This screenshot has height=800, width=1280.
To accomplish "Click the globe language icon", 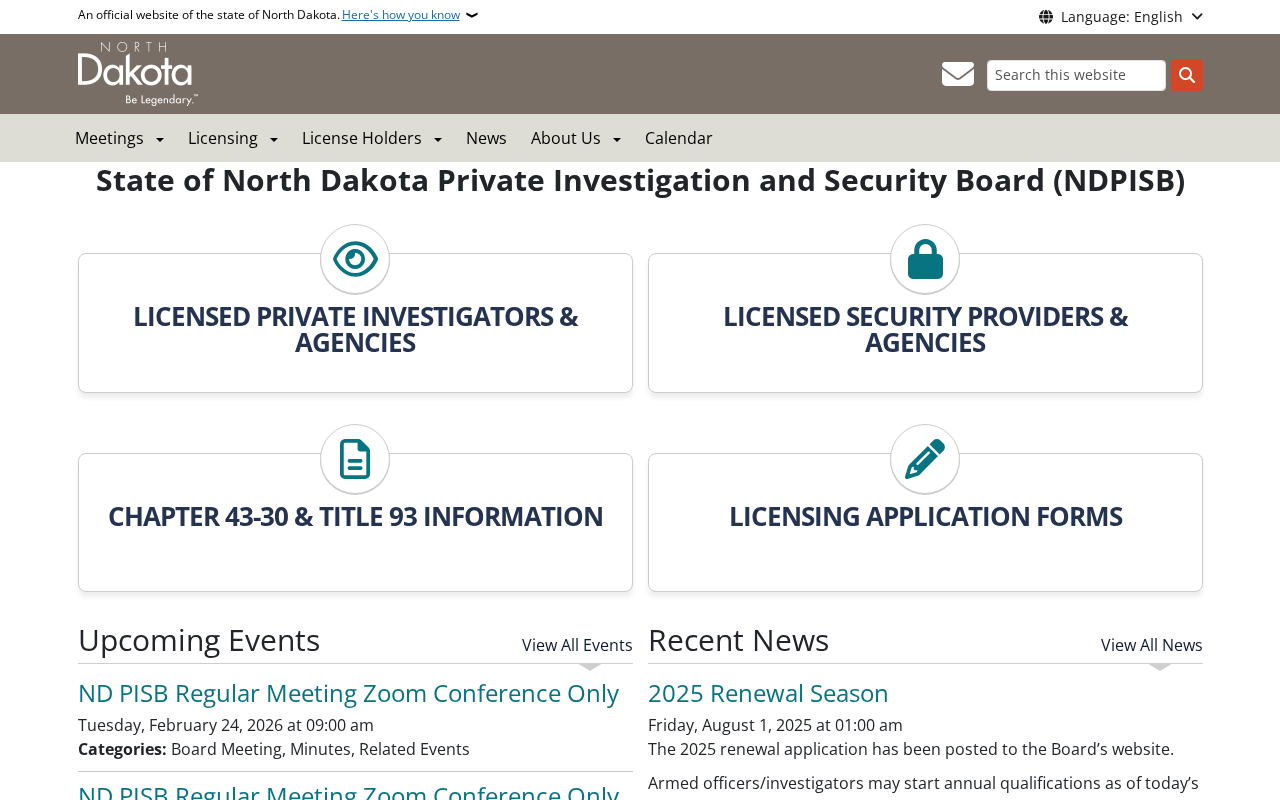I will [x=1046, y=17].
